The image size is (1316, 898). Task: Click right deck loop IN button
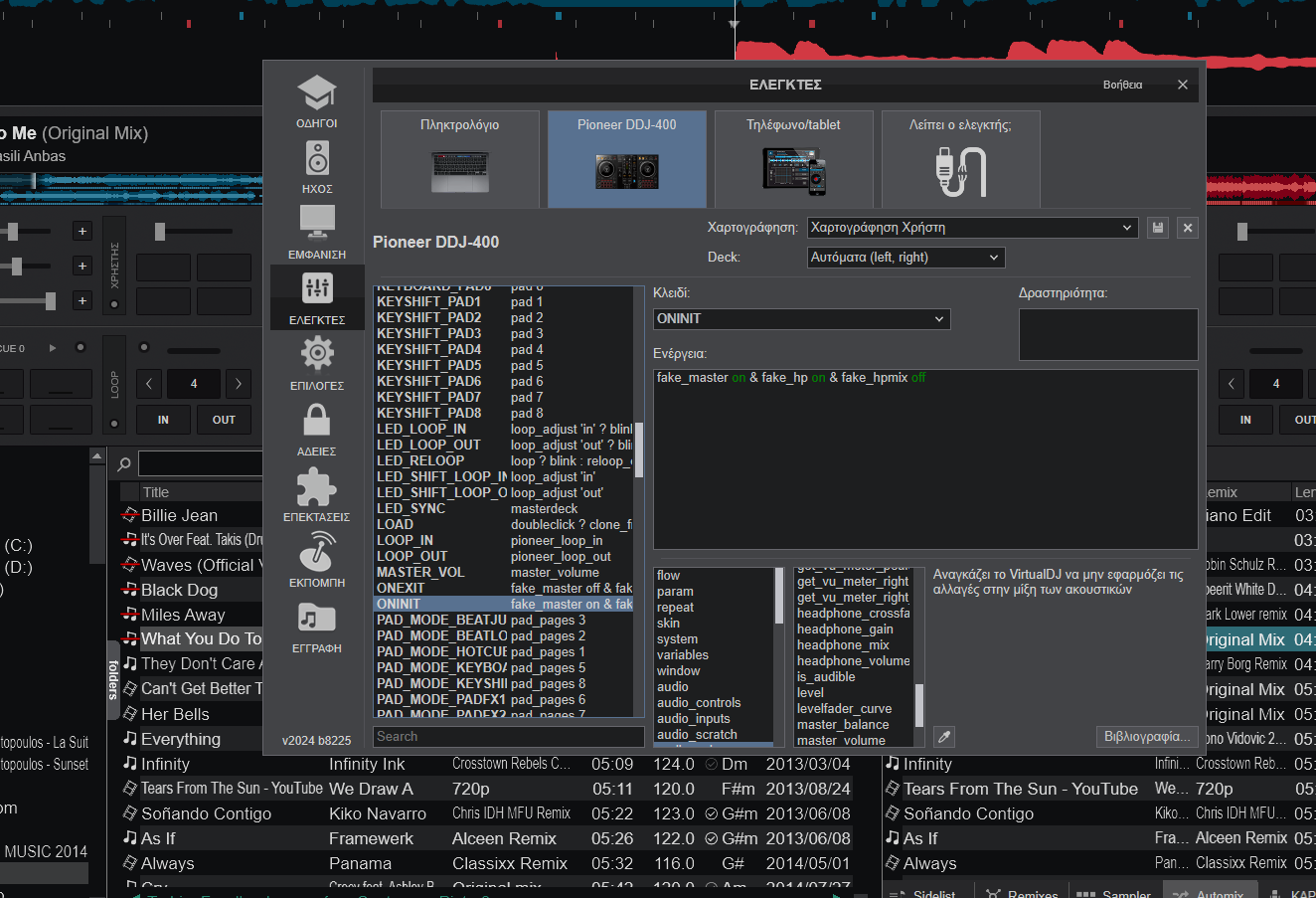1245,420
